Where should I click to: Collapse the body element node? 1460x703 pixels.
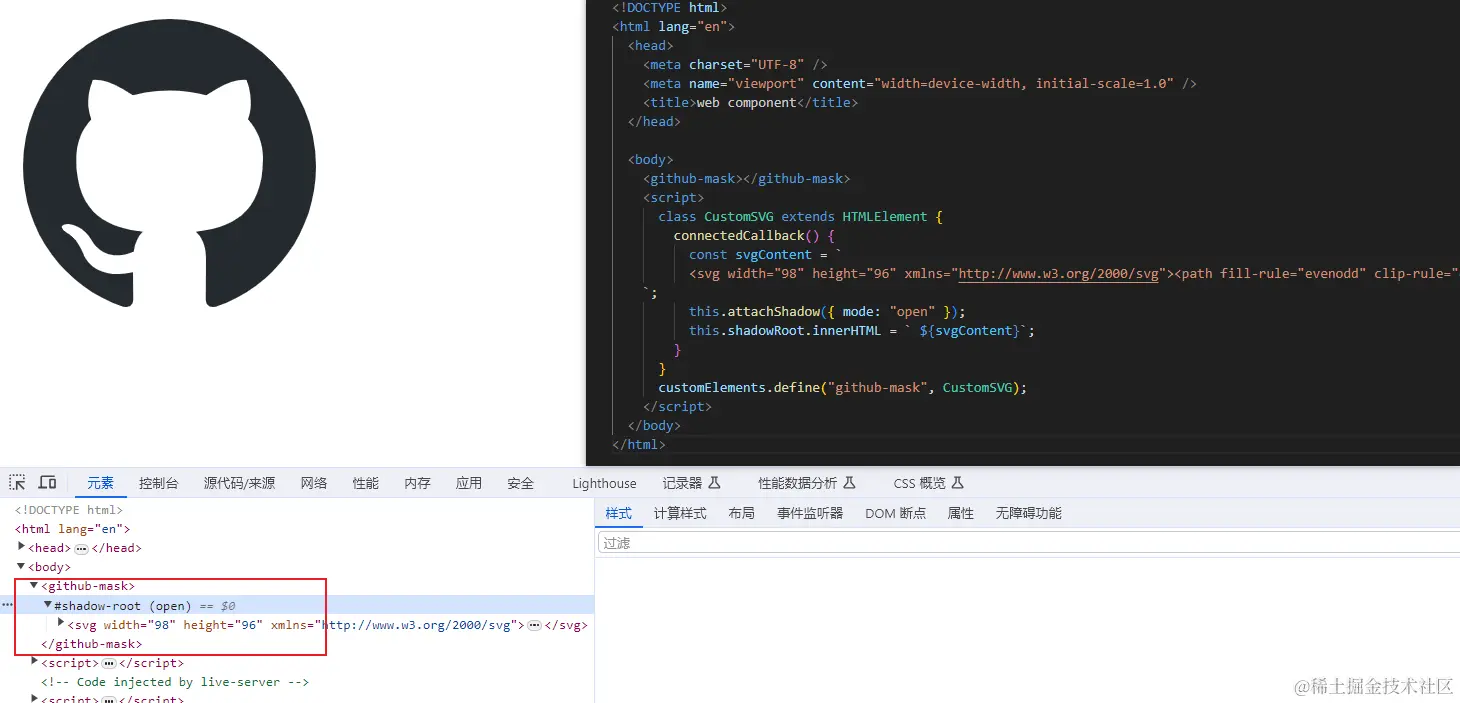pos(22,566)
